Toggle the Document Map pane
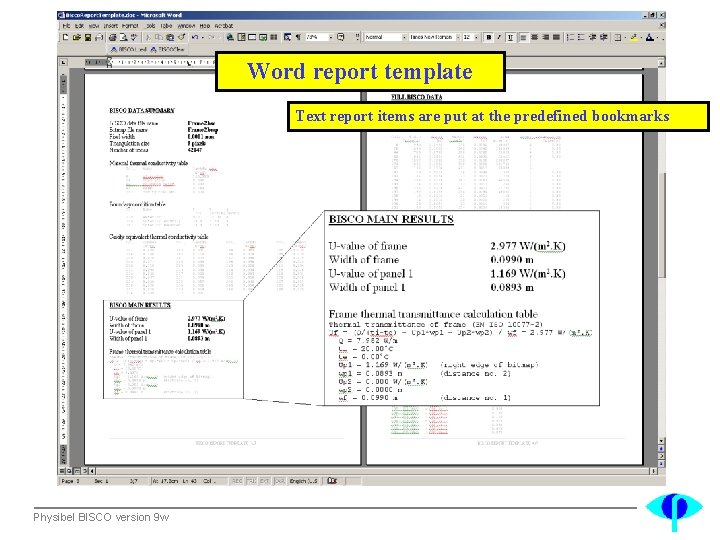Image resolution: width=720 pixels, height=540 pixels. [x=287, y=37]
